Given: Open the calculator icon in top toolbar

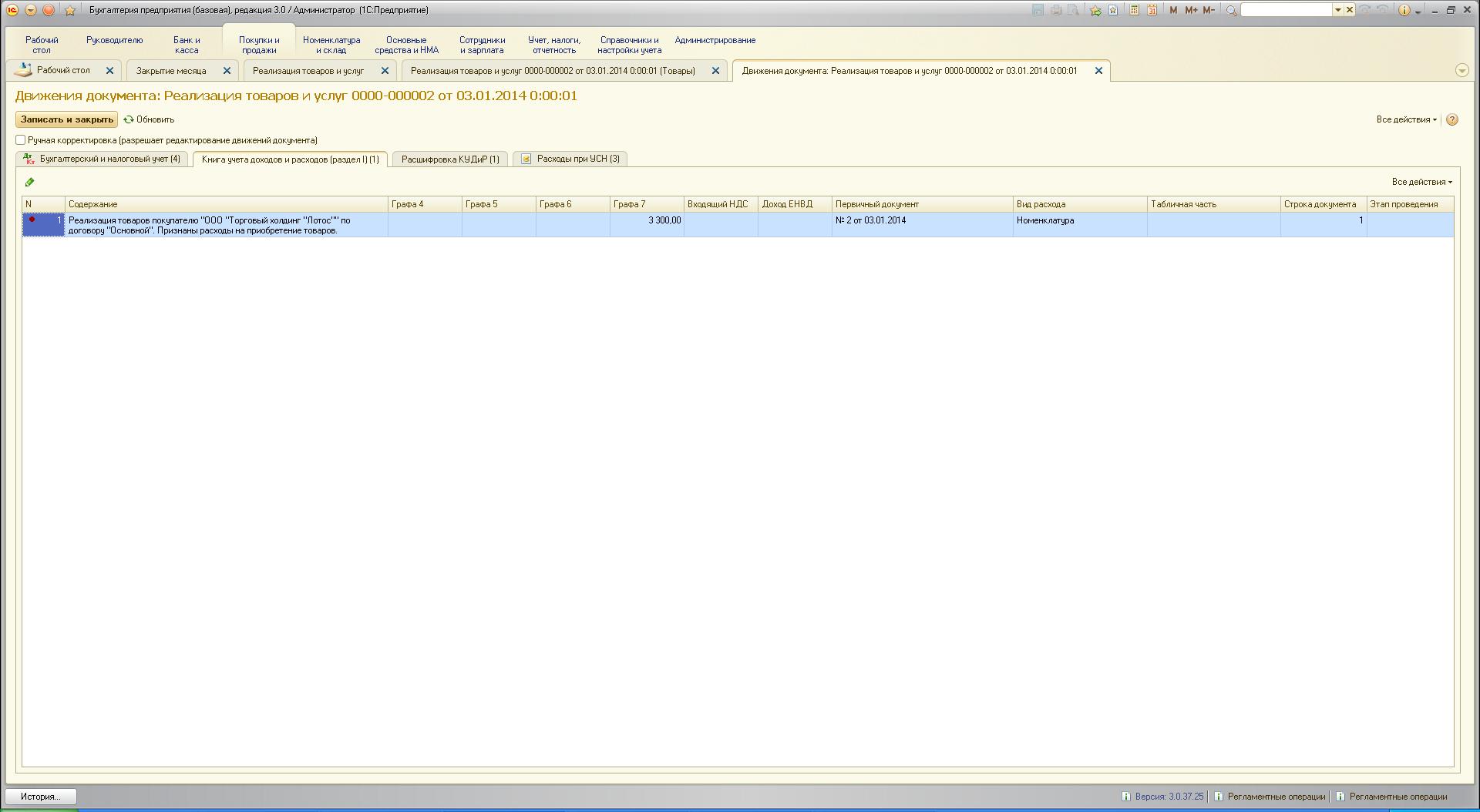Looking at the screenshot, I should pos(1134,10).
